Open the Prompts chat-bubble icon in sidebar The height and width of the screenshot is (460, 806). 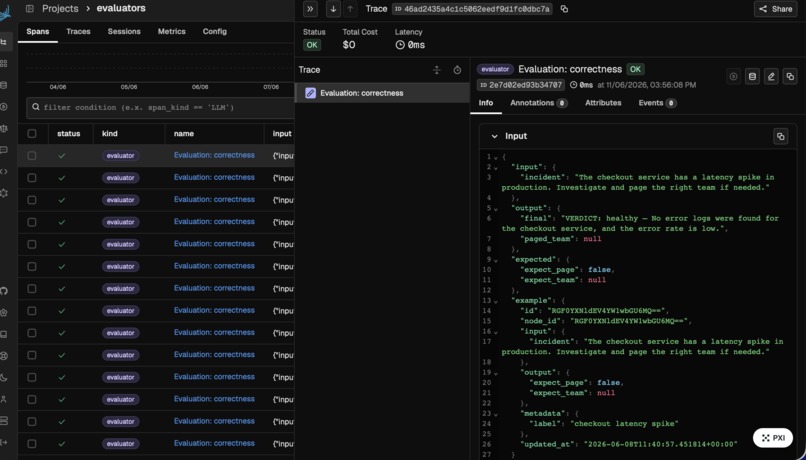[4, 150]
